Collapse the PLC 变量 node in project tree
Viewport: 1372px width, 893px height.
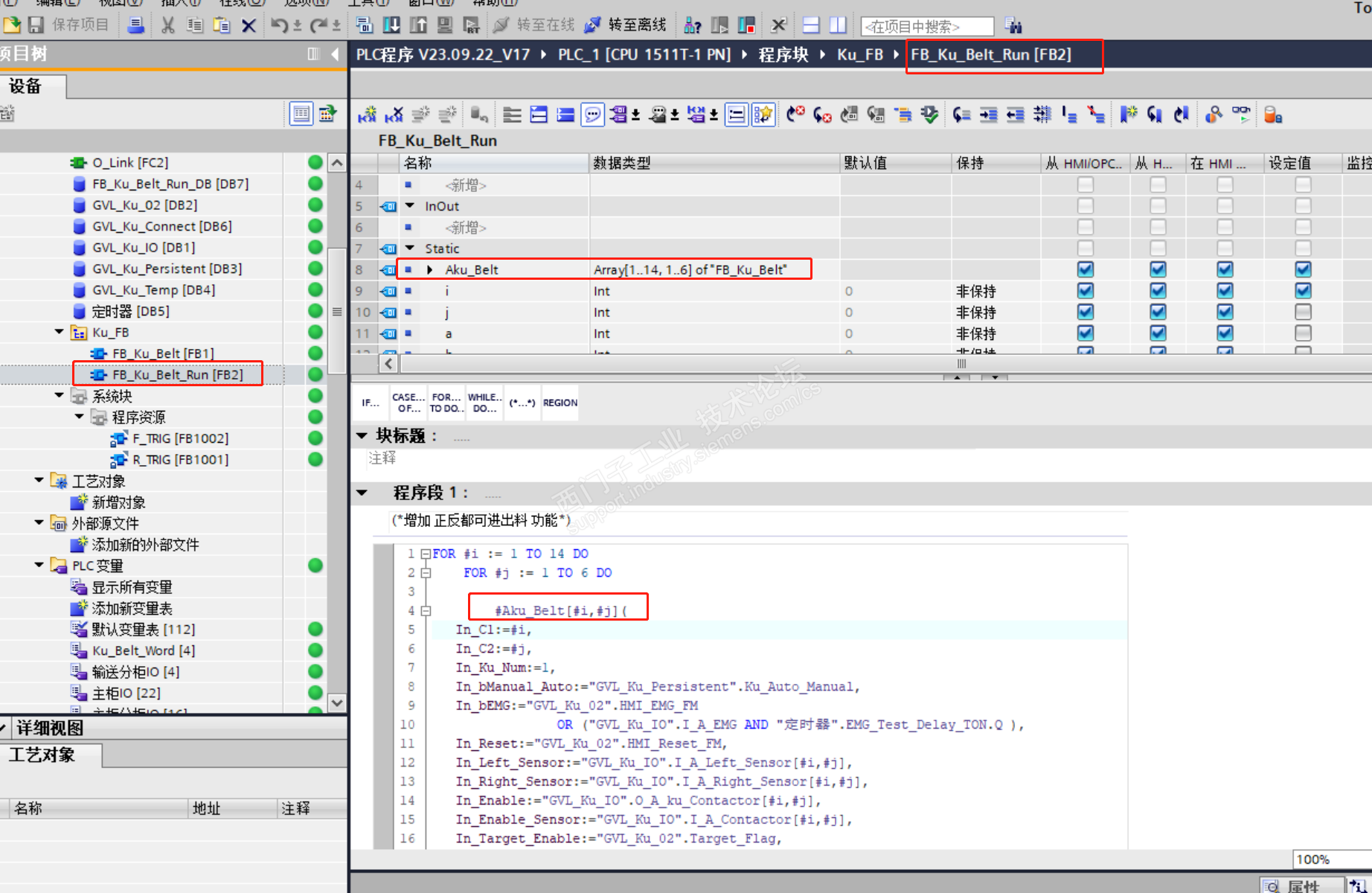point(39,566)
